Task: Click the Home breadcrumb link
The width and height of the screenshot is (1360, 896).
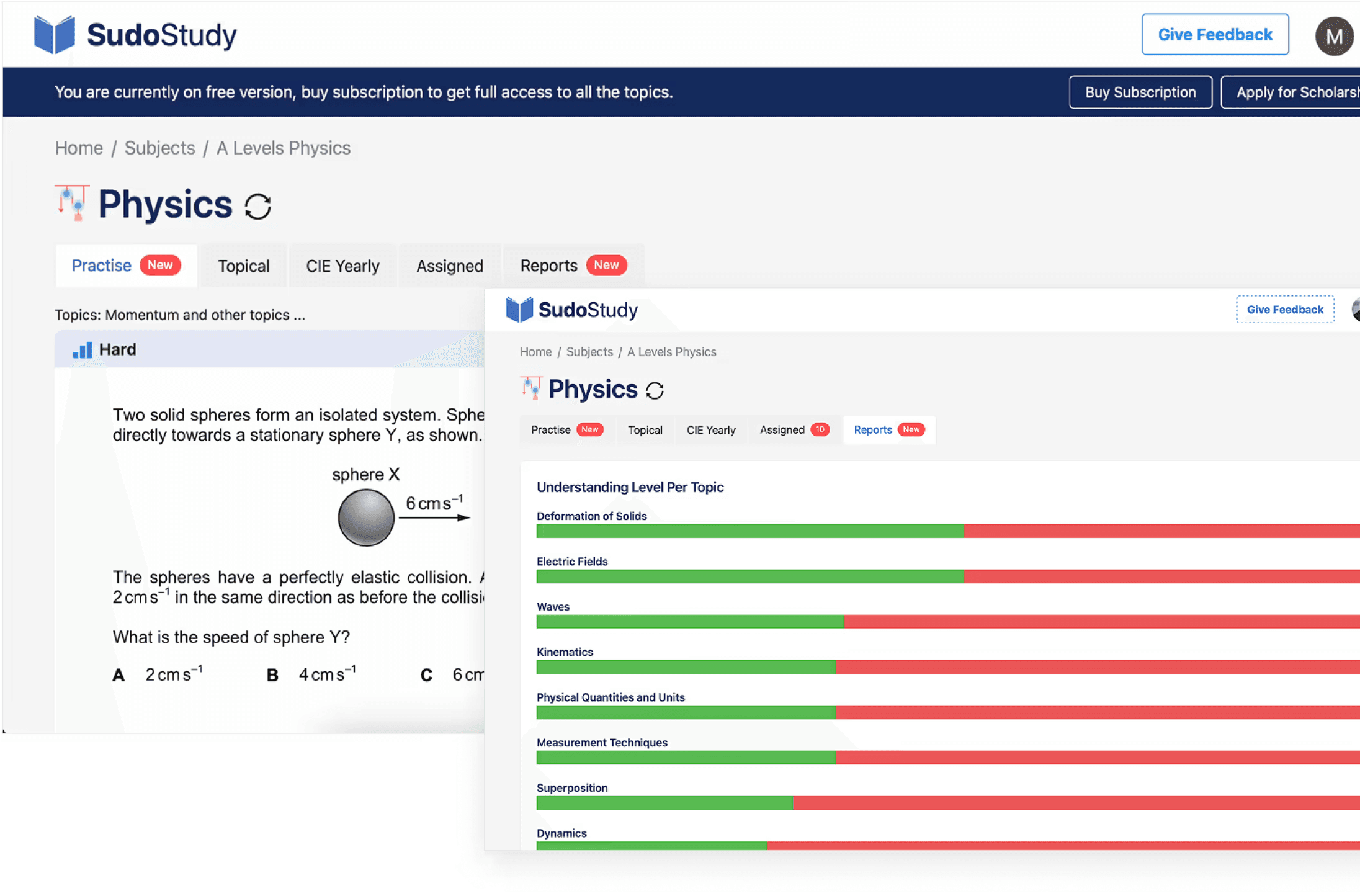Action: pyautogui.click(x=79, y=148)
